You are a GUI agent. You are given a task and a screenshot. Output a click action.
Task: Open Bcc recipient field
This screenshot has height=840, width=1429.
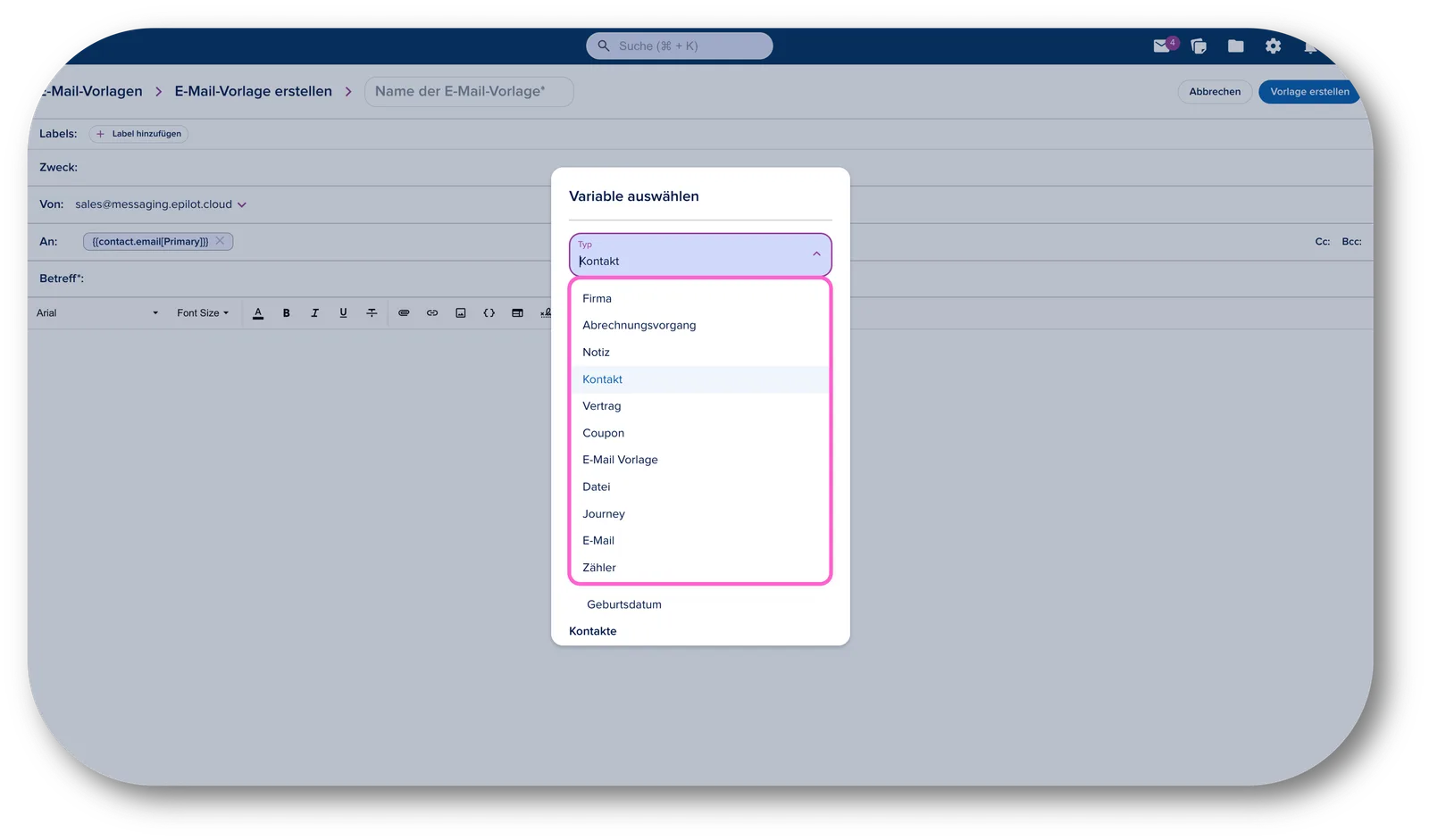pos(1351,242)
